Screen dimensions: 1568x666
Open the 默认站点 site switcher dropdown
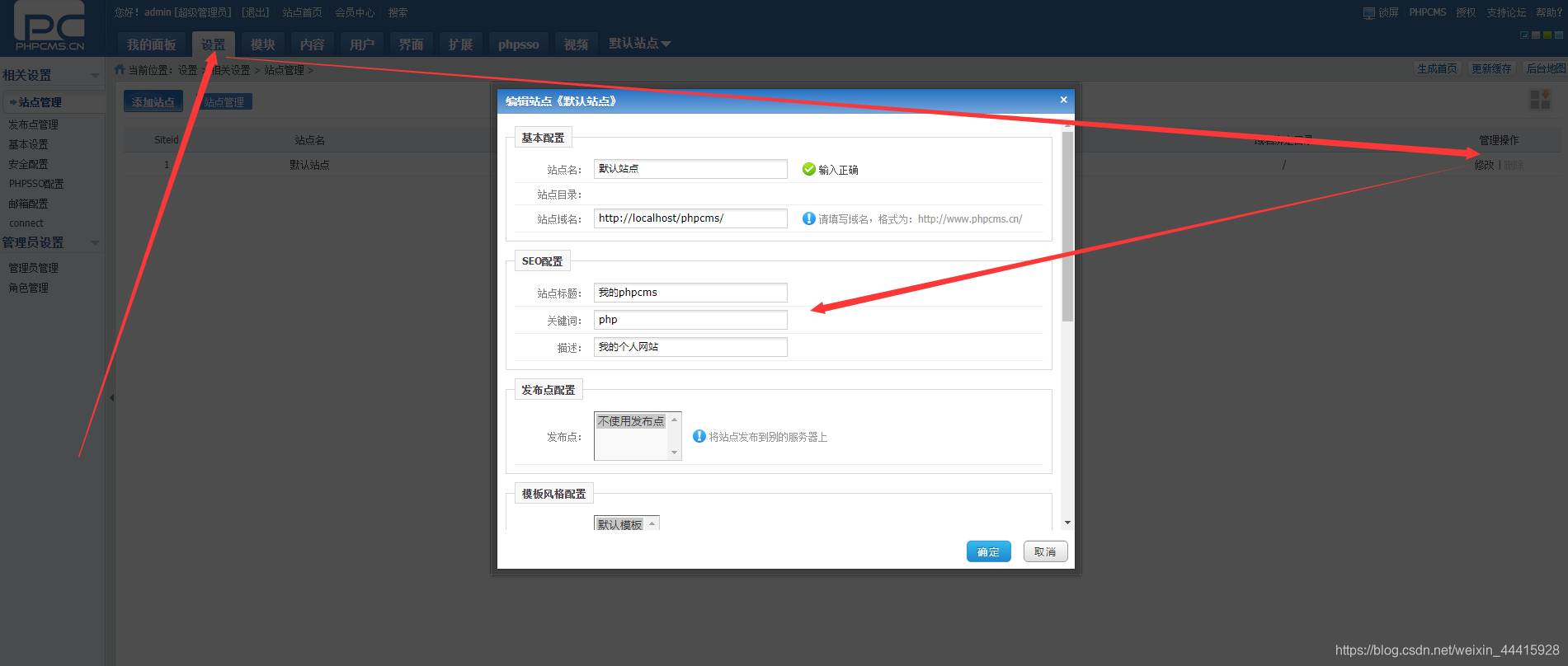point(640,43)
